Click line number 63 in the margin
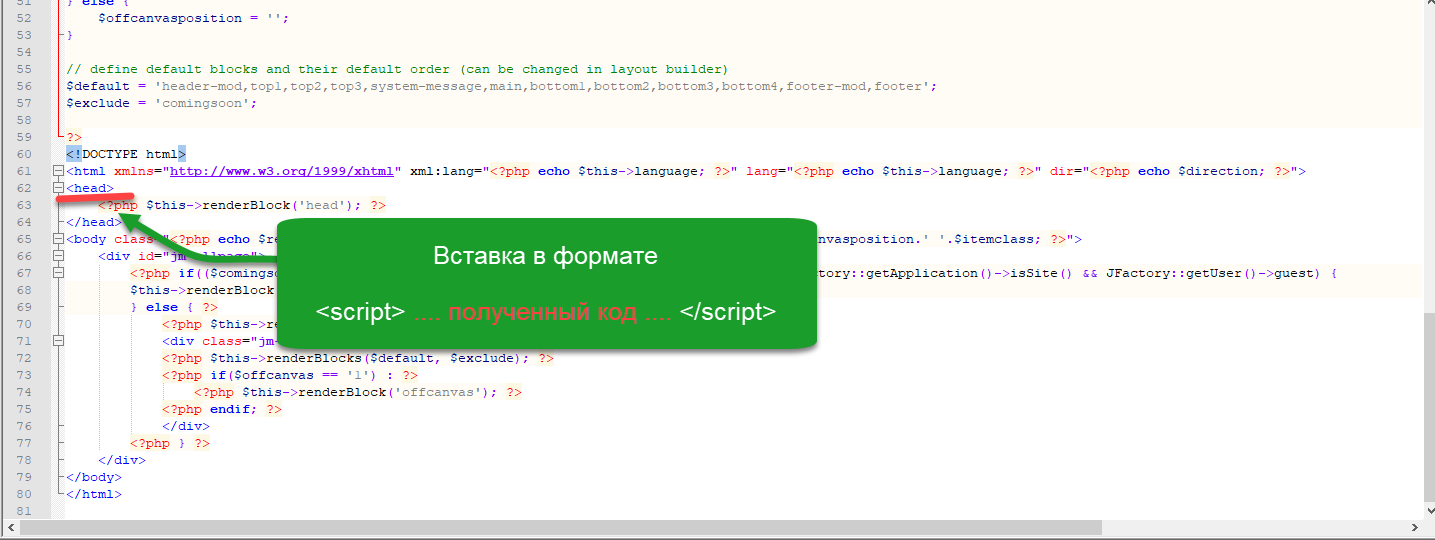Image resolution: width=1435 pixels, height=540 pixels. tap(24, 205)
